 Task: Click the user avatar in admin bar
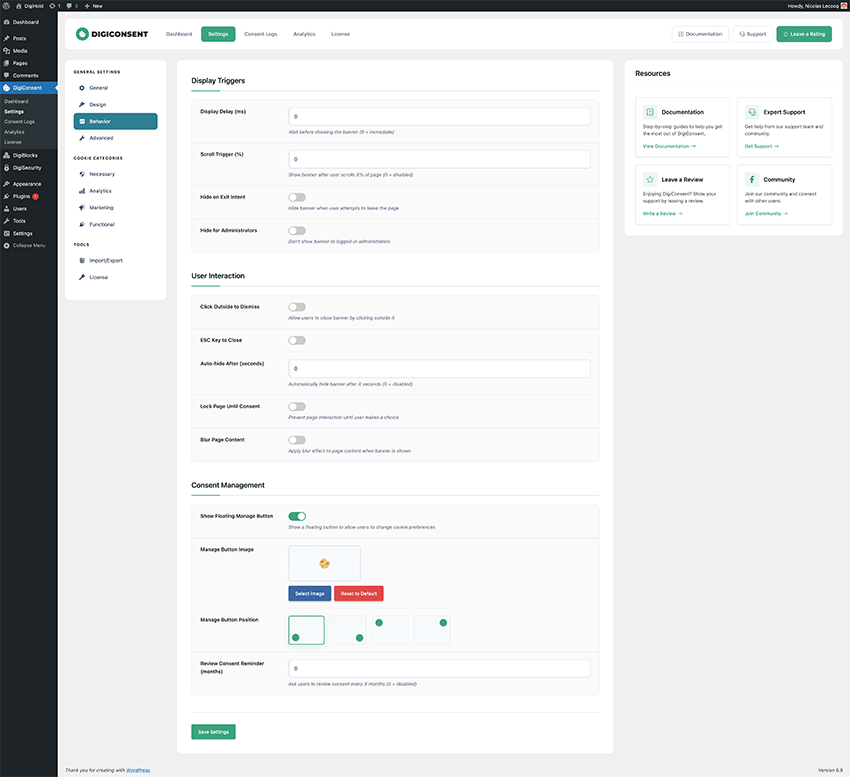coord(844,5)
